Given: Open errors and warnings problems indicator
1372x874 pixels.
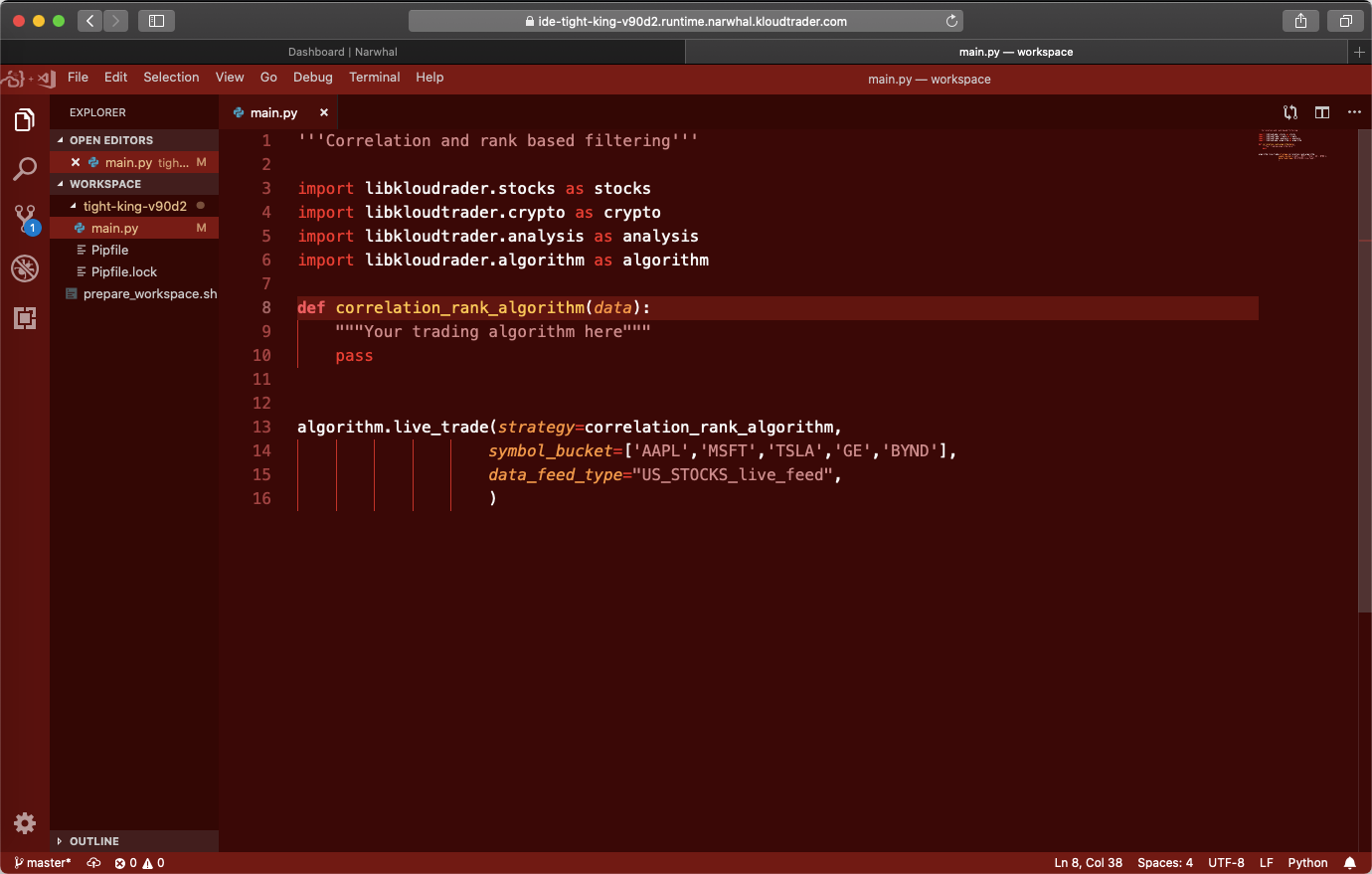Looking at the screenshot, I should pyautogui.click(x=139, y=863).
